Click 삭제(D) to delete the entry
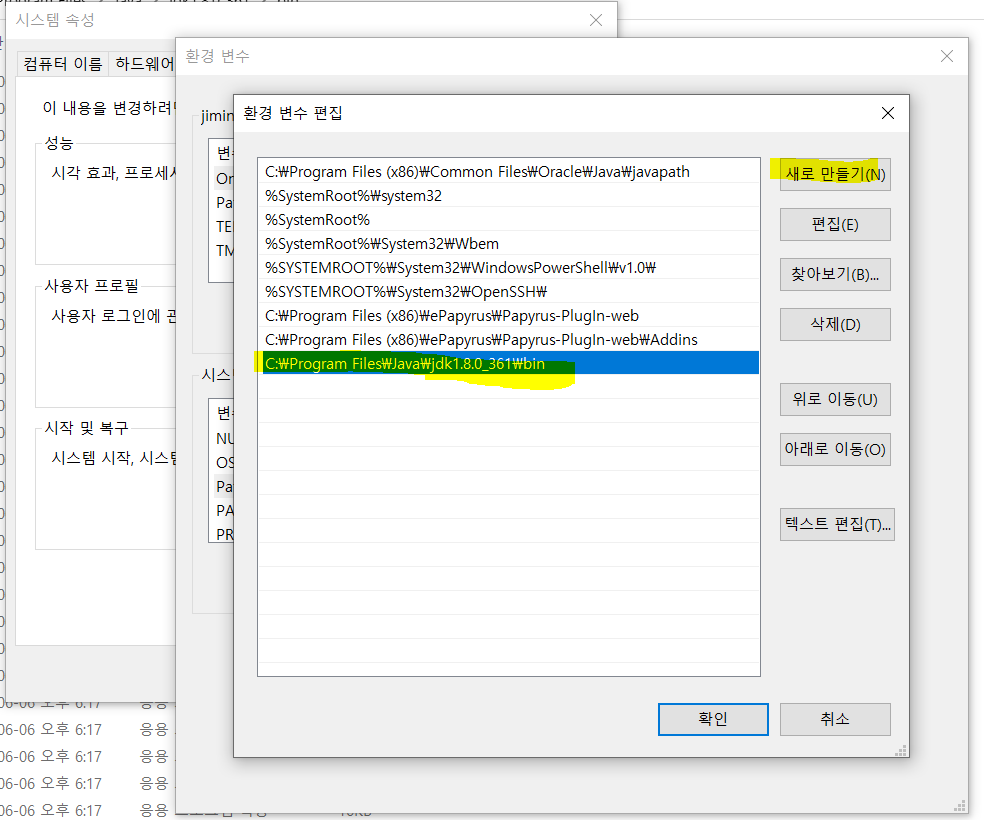 [835, 324]
